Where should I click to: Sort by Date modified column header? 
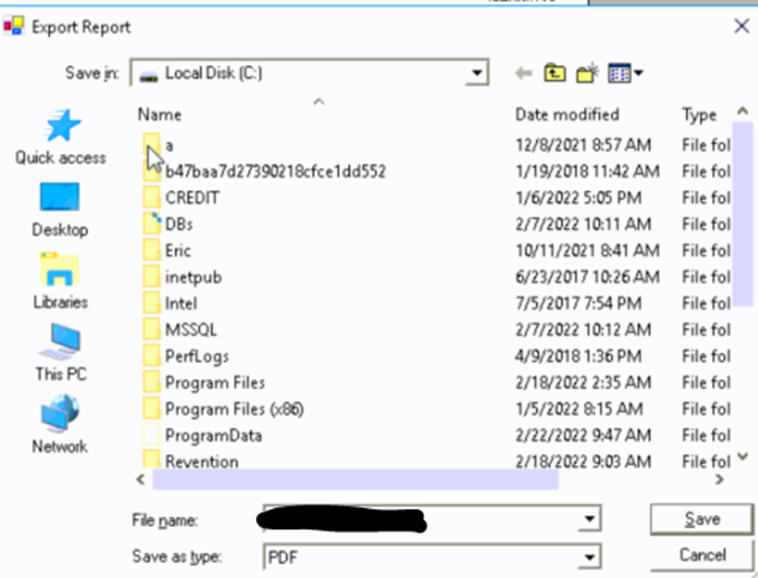567,115
